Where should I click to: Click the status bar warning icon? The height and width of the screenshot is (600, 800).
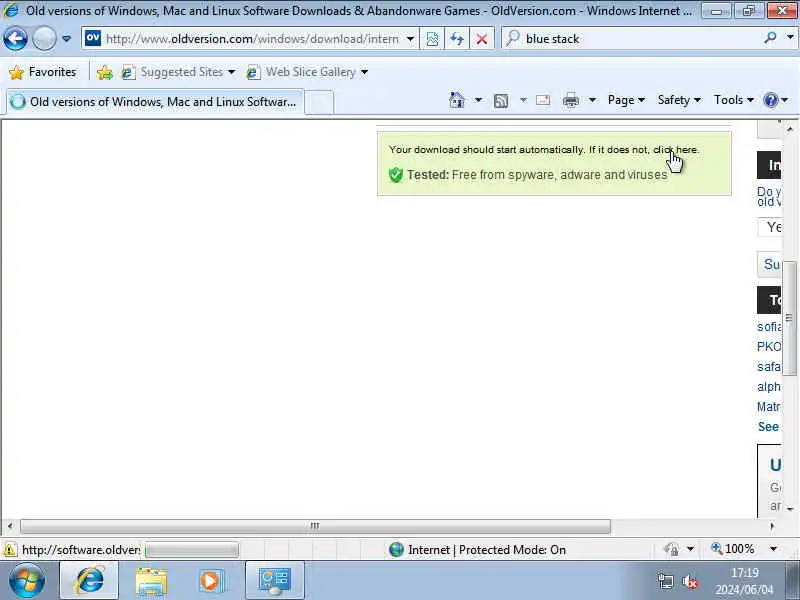[x=10, y=549]
